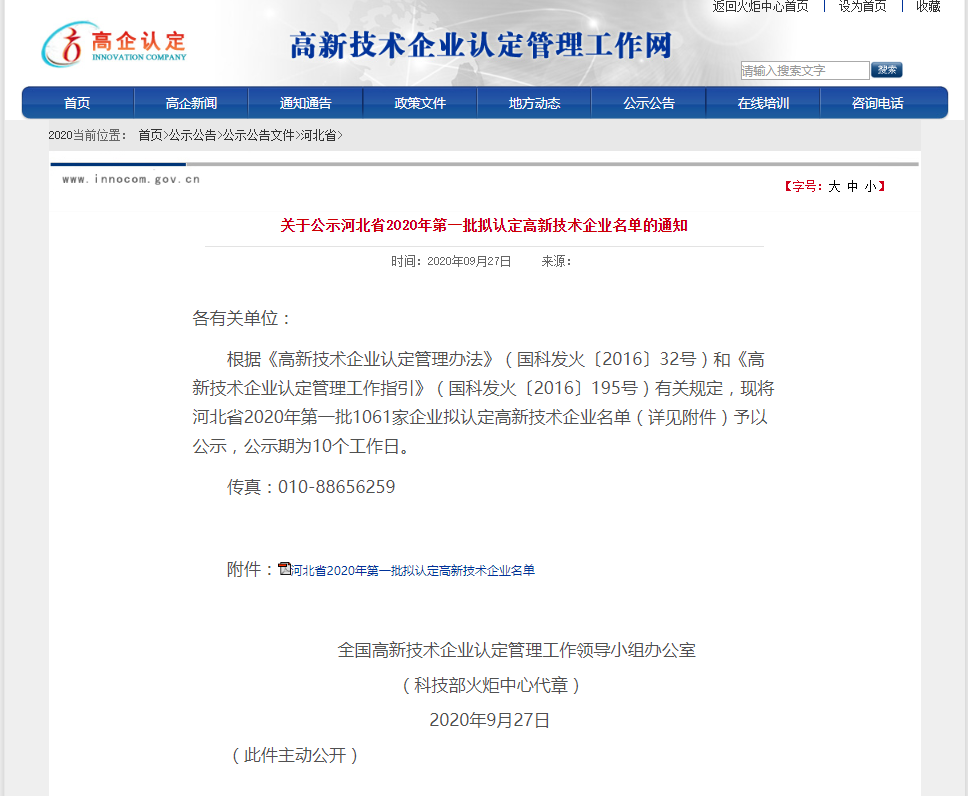Open the PDF attachment icon next to 附件

click(285, 569)
